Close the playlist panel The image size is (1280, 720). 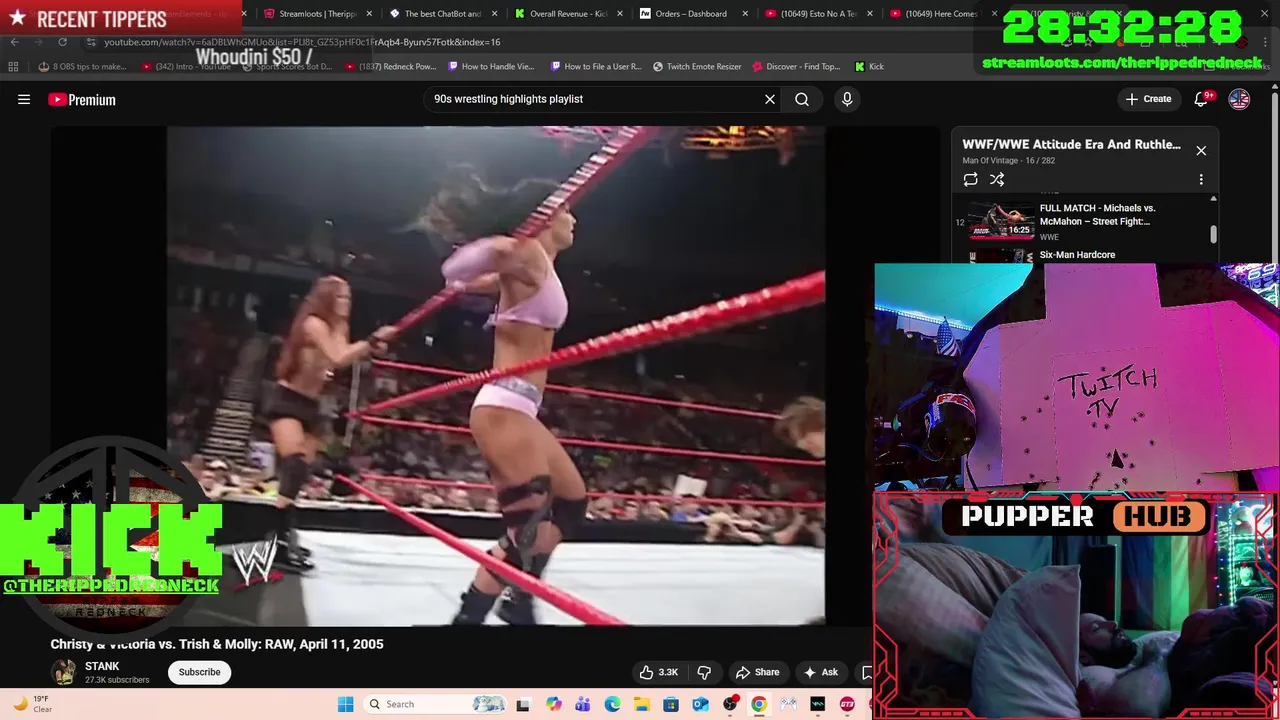1201,151
